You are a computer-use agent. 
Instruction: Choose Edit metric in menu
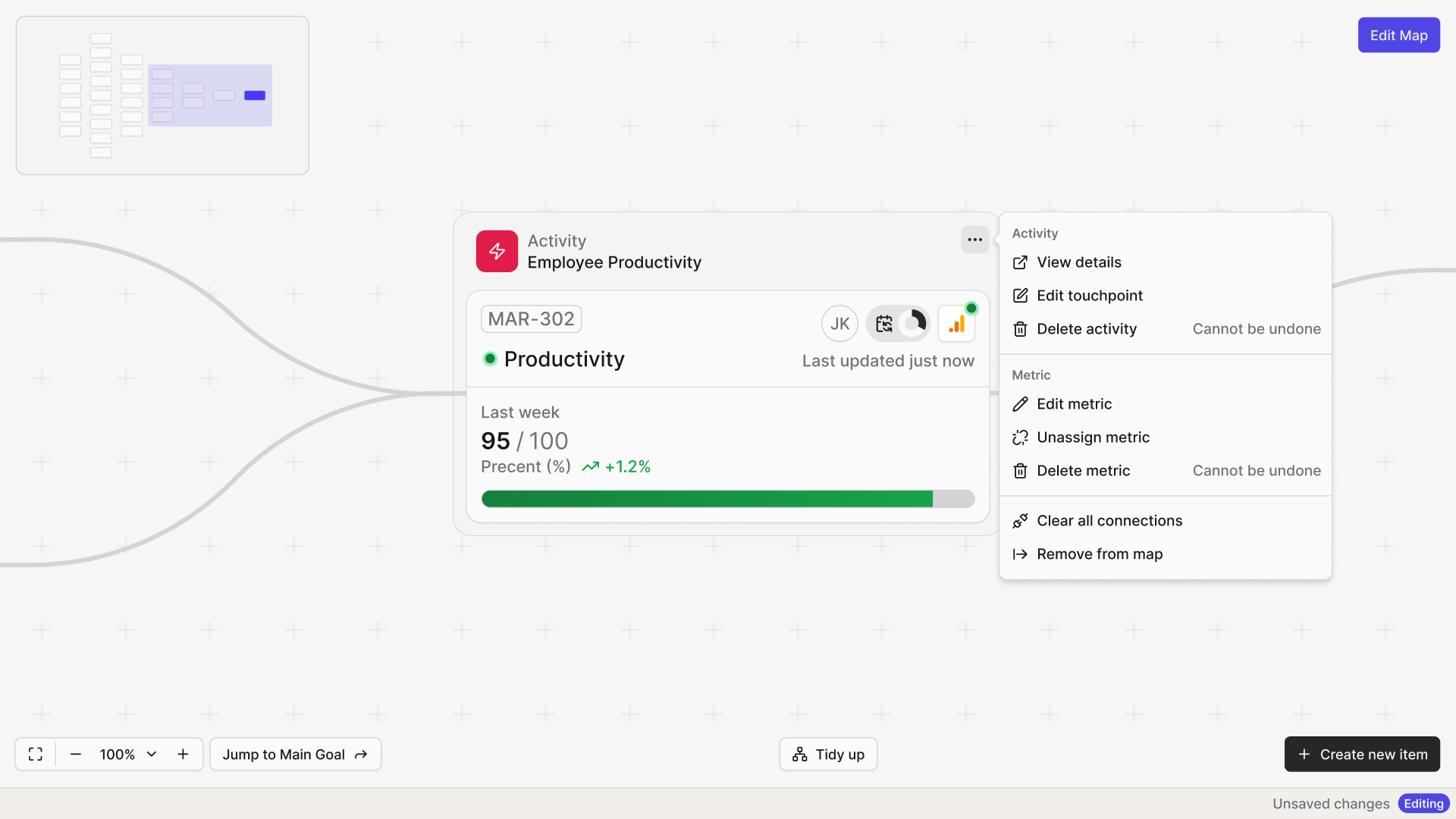[x=1074, y=404]
